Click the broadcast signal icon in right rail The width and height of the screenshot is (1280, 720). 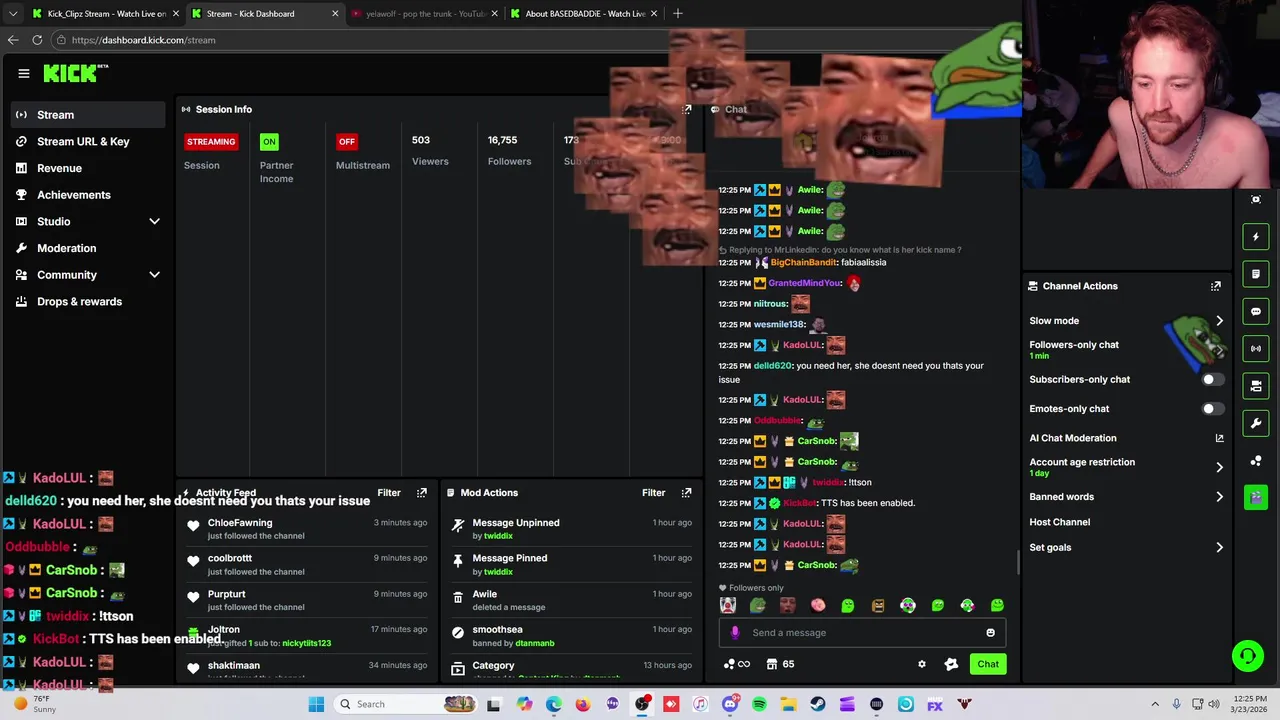click(1256, 348)
